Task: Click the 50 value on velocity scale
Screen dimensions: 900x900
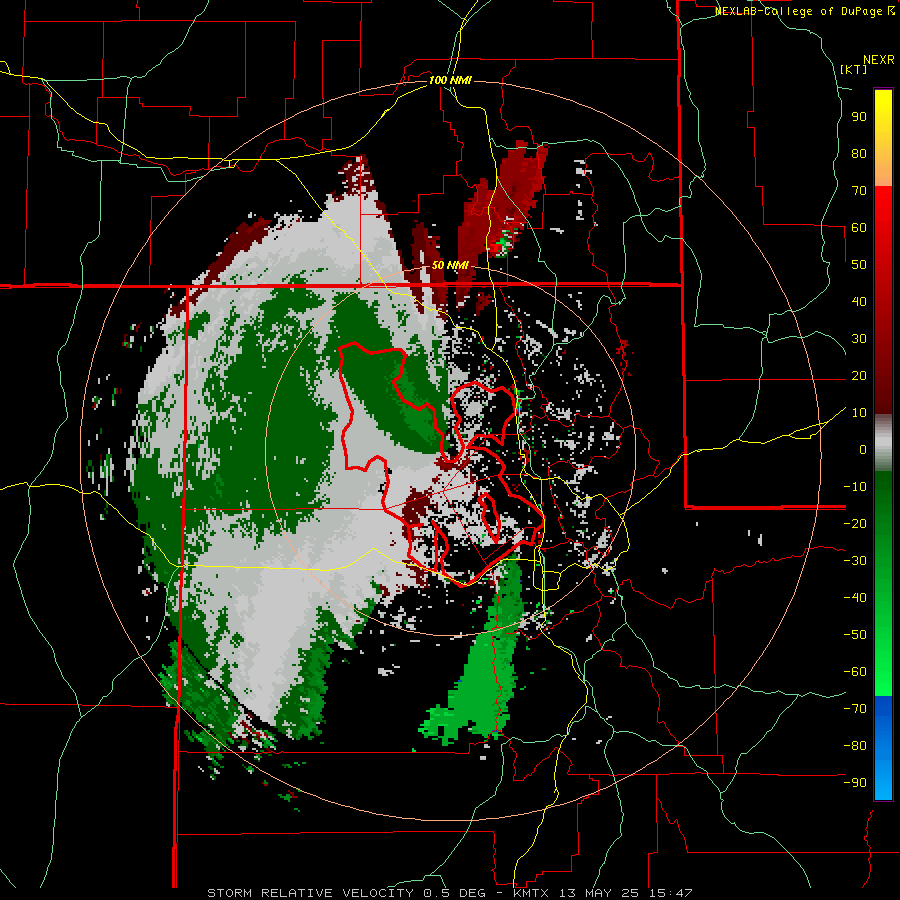Action: [x=859, y=265]
